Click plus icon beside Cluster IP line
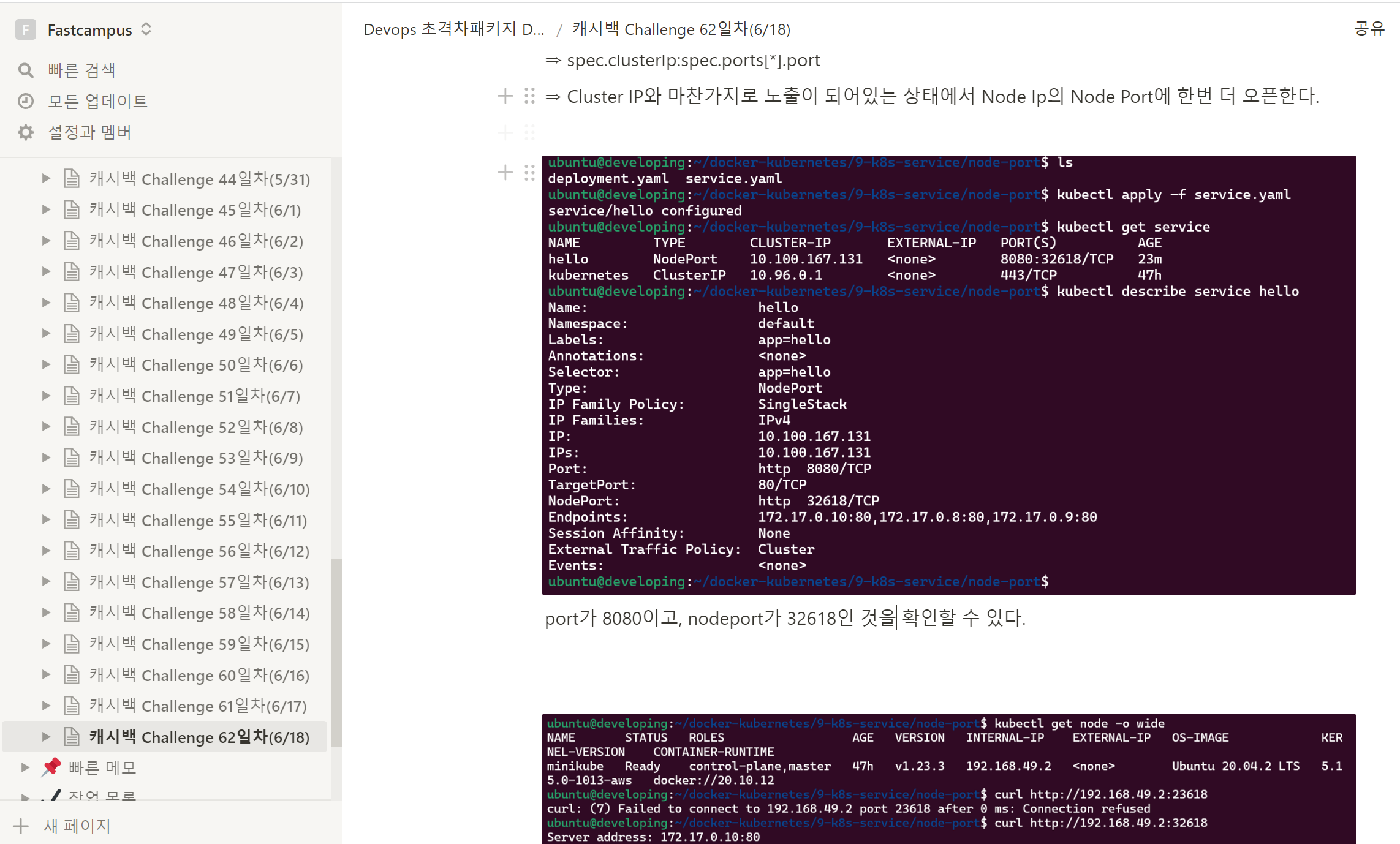The height and width of the screenshot is (844, 1400). click(x=505, y=96)
